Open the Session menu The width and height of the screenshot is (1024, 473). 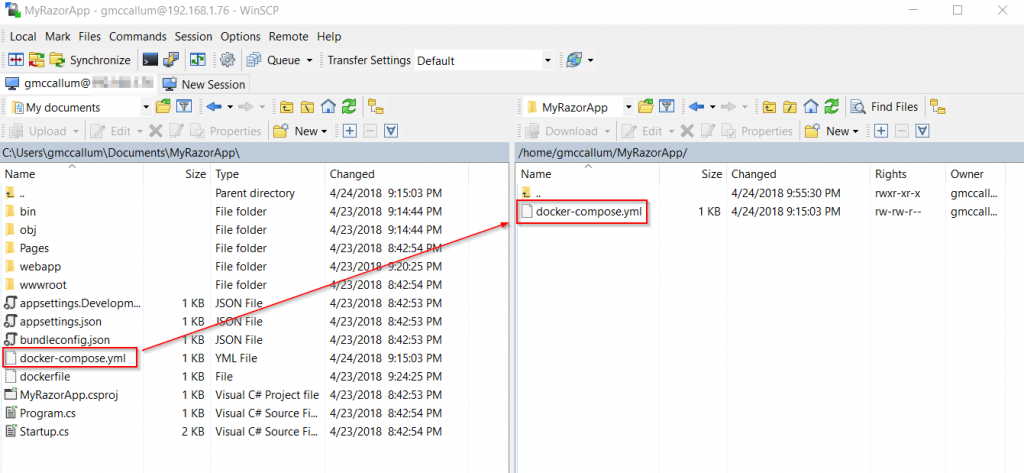tap(194, 37)
